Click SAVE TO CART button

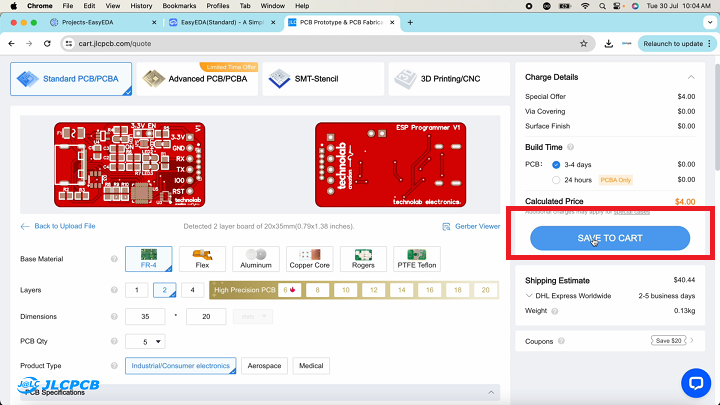pyautogui.click(x=610, y=238)
